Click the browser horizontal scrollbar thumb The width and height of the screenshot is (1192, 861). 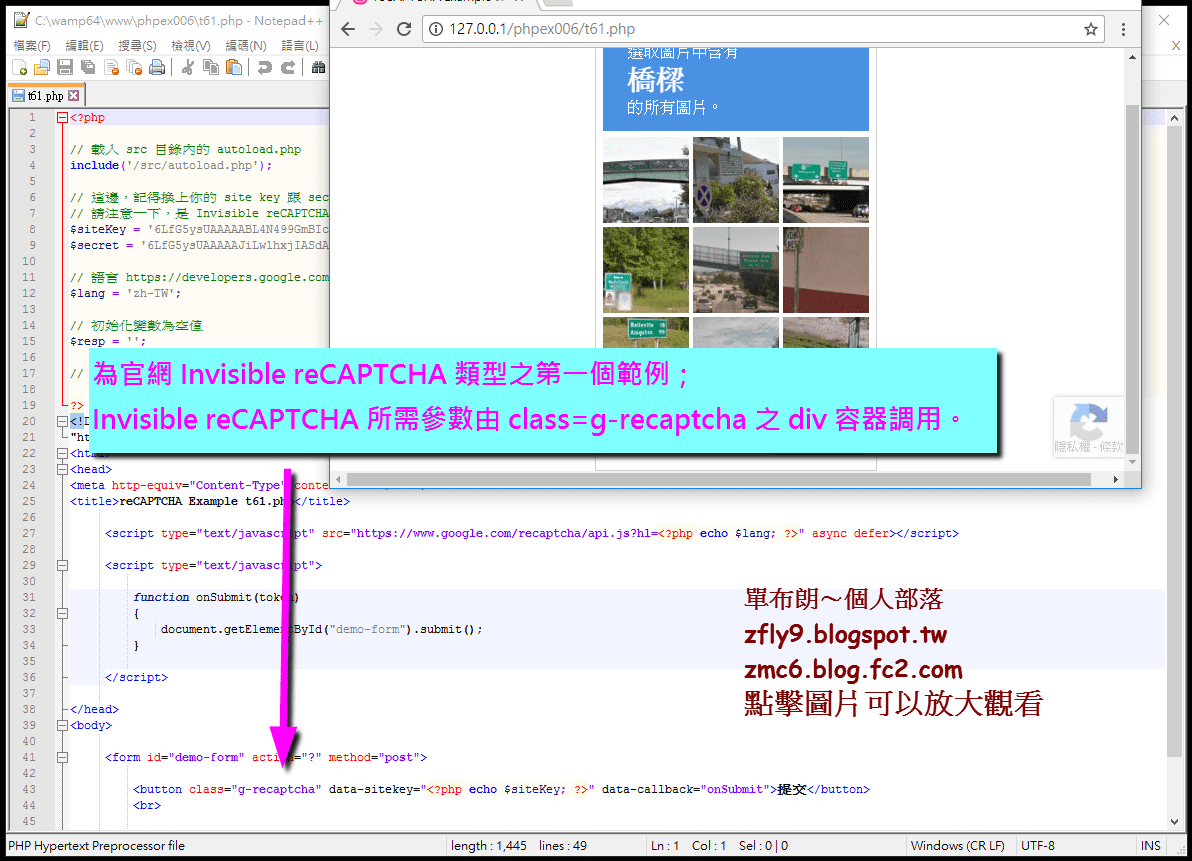click(718, 480)
